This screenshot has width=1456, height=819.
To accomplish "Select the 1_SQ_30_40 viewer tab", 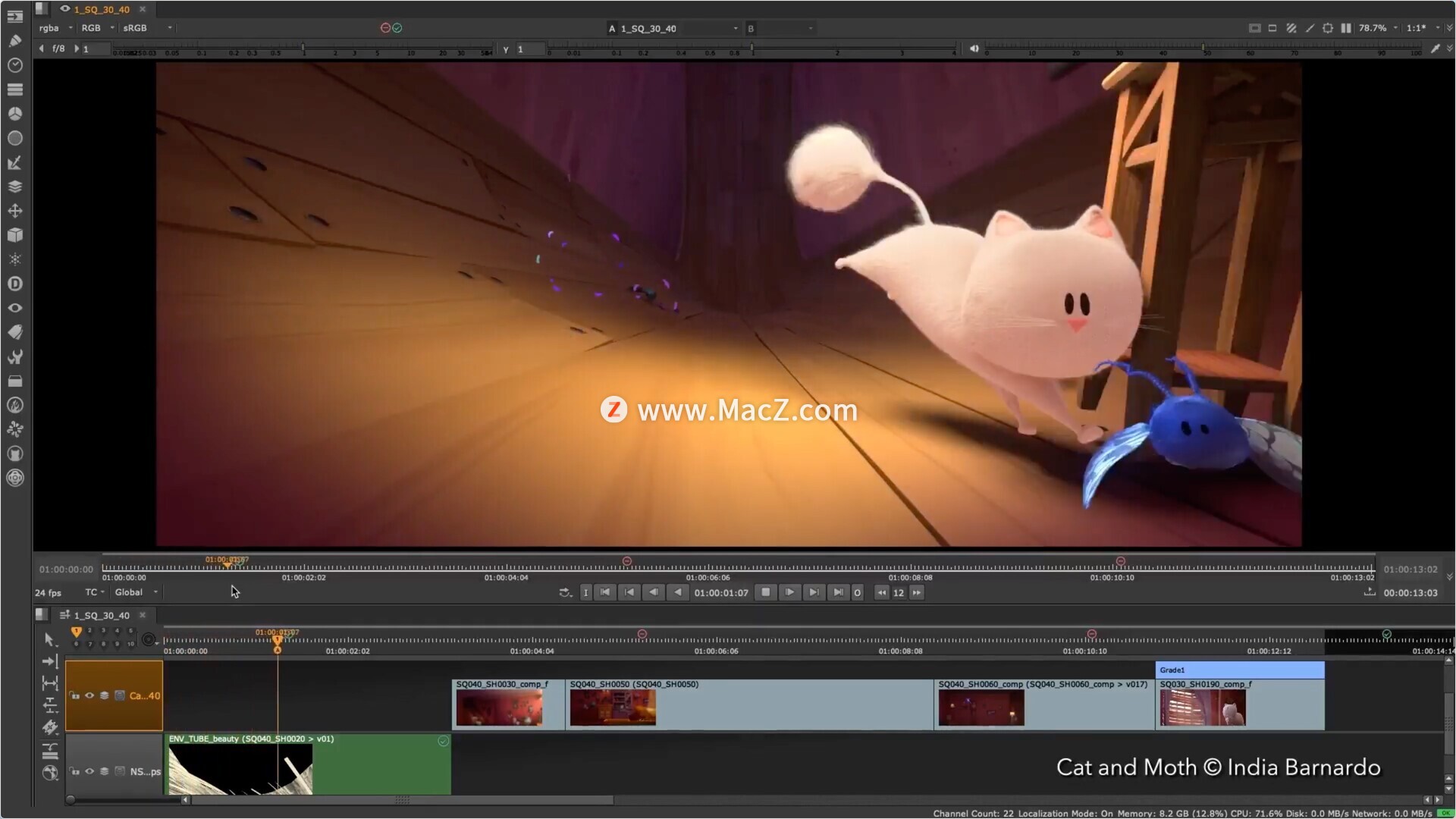I will pos(101,9).
